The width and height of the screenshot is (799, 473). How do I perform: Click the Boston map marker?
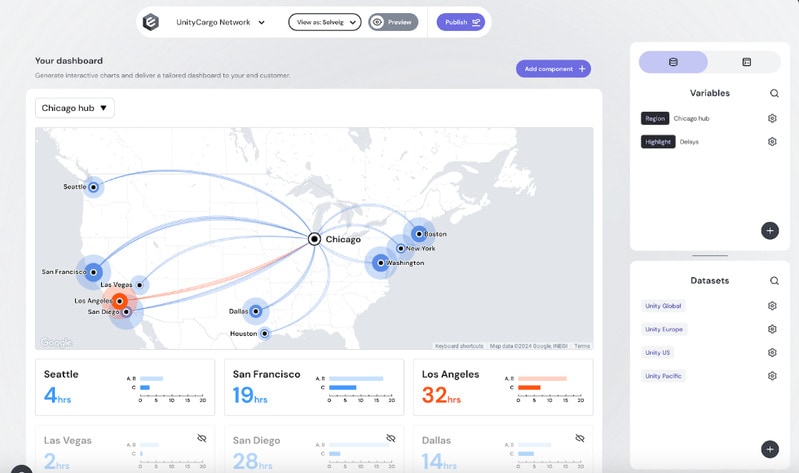419,234
